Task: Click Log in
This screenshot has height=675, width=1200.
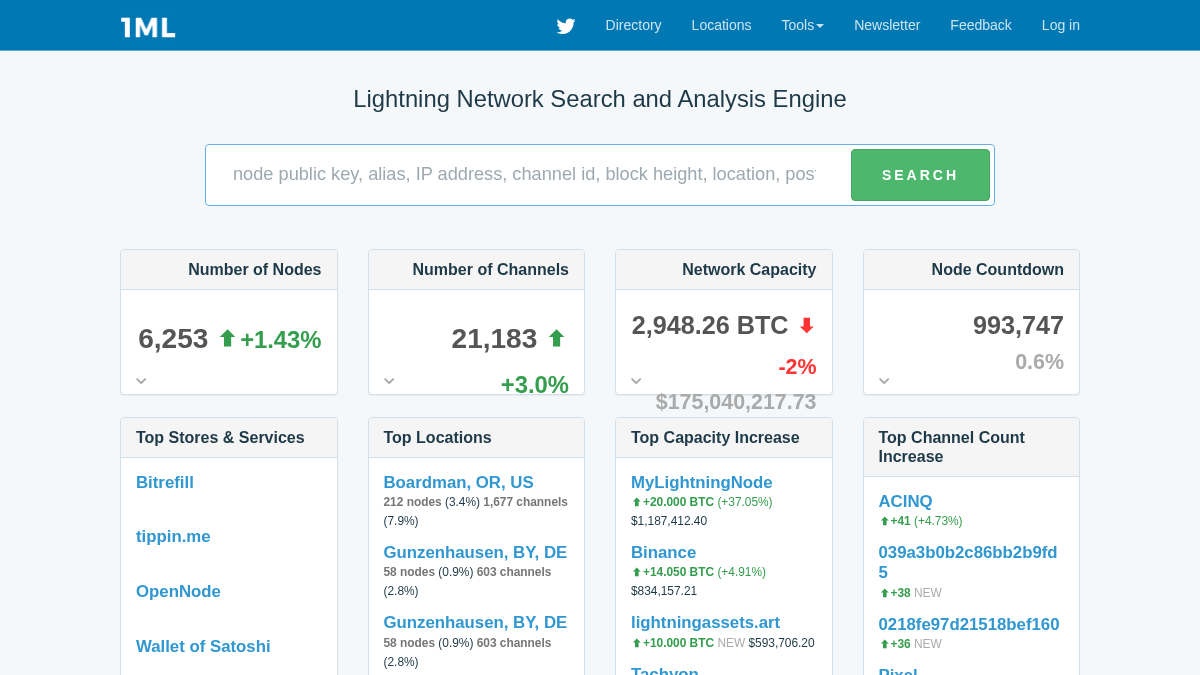Action: pos(1061,25)
